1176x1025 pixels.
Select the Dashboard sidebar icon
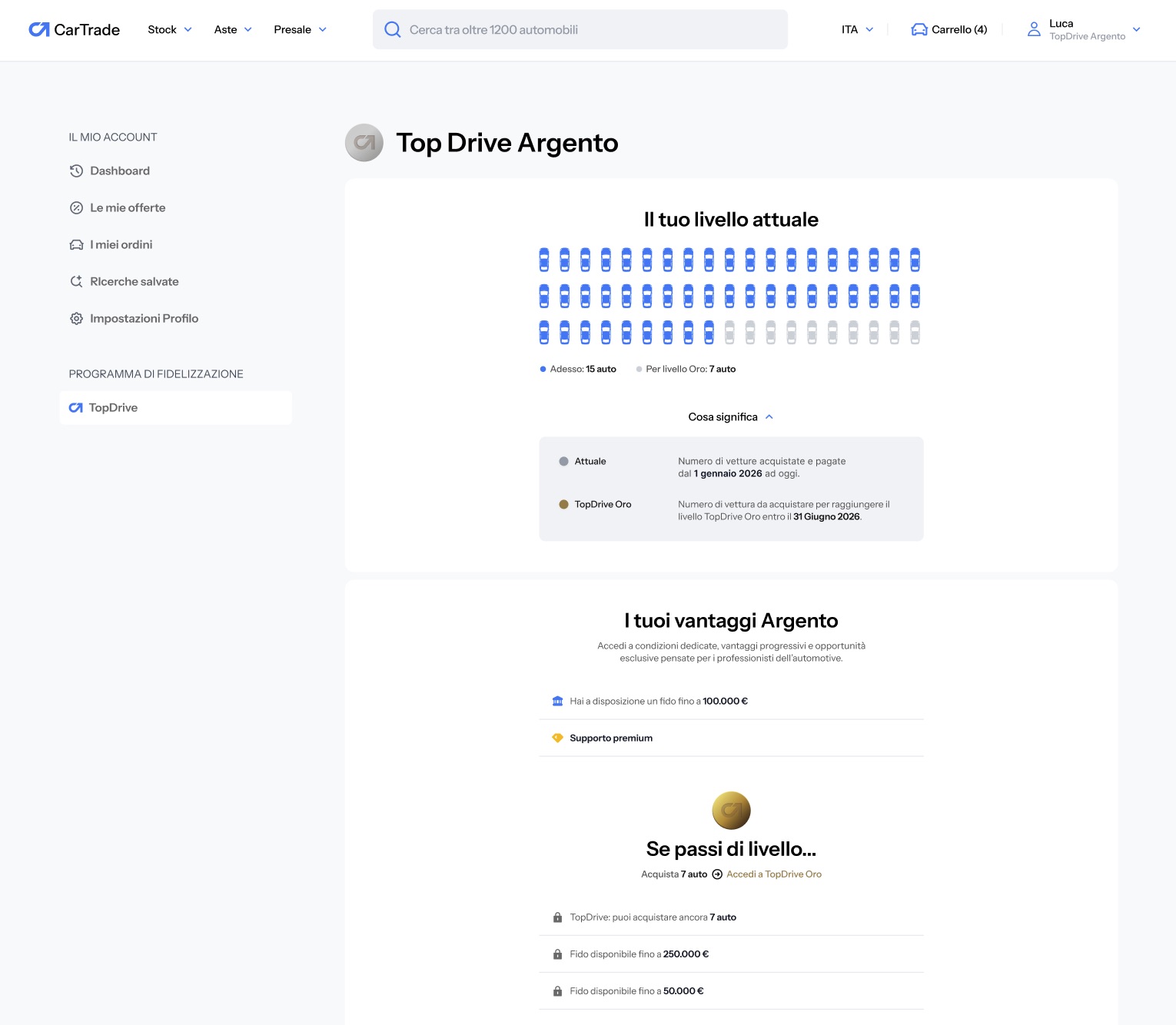[x=76, y=171]
